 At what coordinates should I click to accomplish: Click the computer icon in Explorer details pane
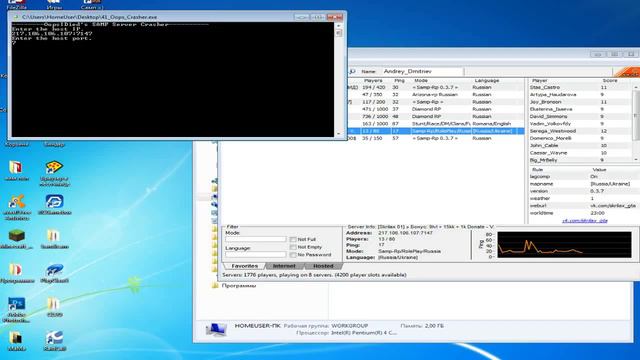tap(216, 329)
